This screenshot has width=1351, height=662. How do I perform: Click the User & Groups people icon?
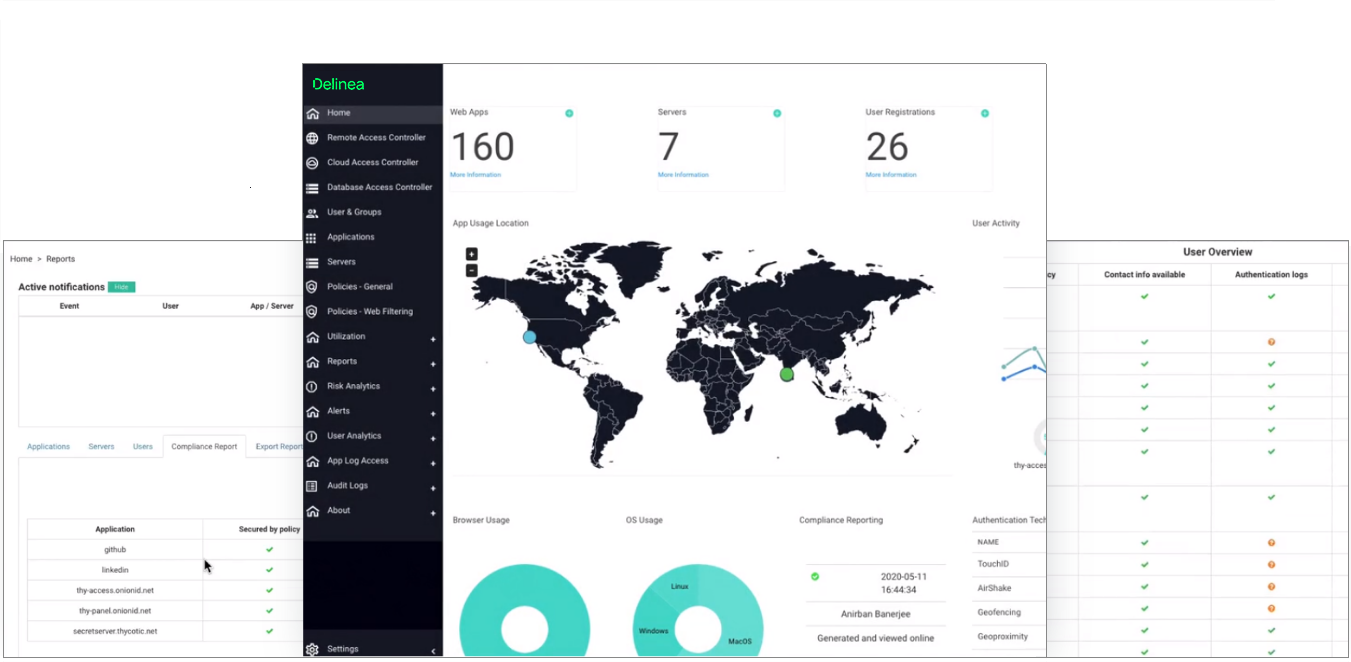313,213
